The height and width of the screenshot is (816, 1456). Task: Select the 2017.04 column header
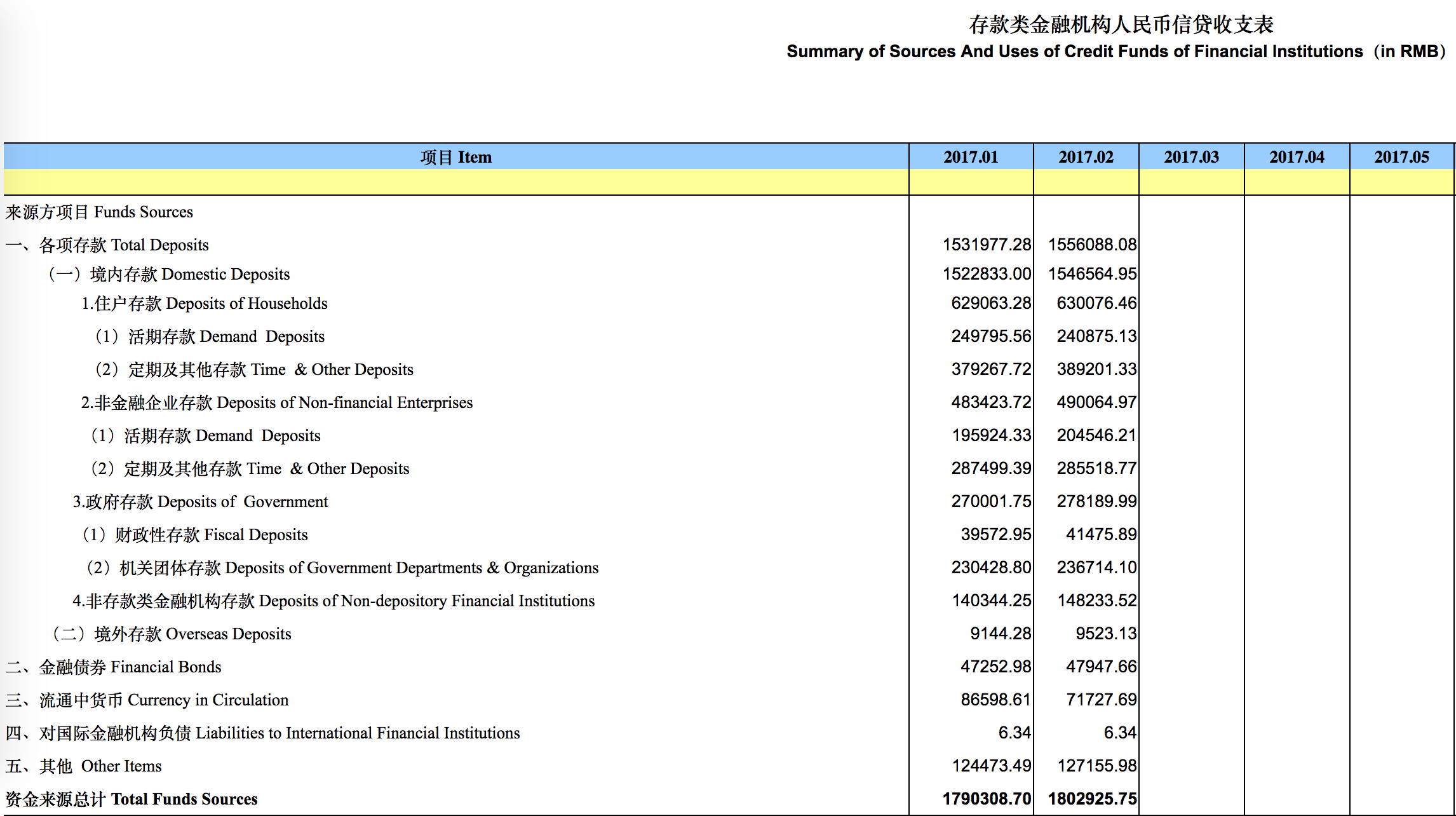[1297, 157]
